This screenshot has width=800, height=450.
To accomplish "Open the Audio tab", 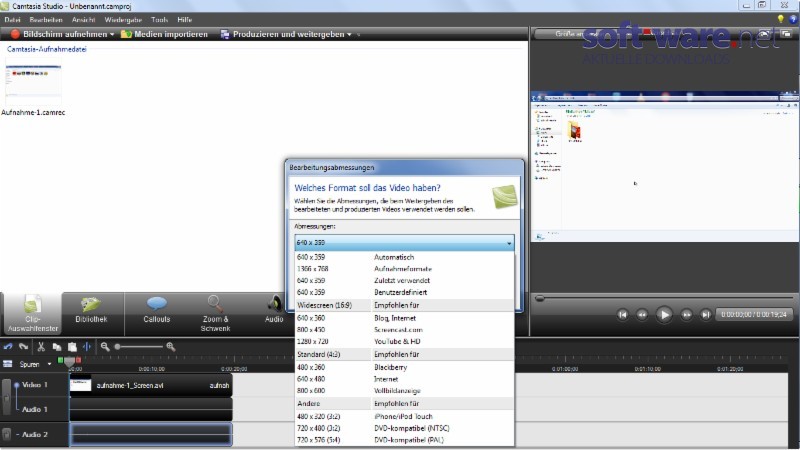I will pos(274,311).
